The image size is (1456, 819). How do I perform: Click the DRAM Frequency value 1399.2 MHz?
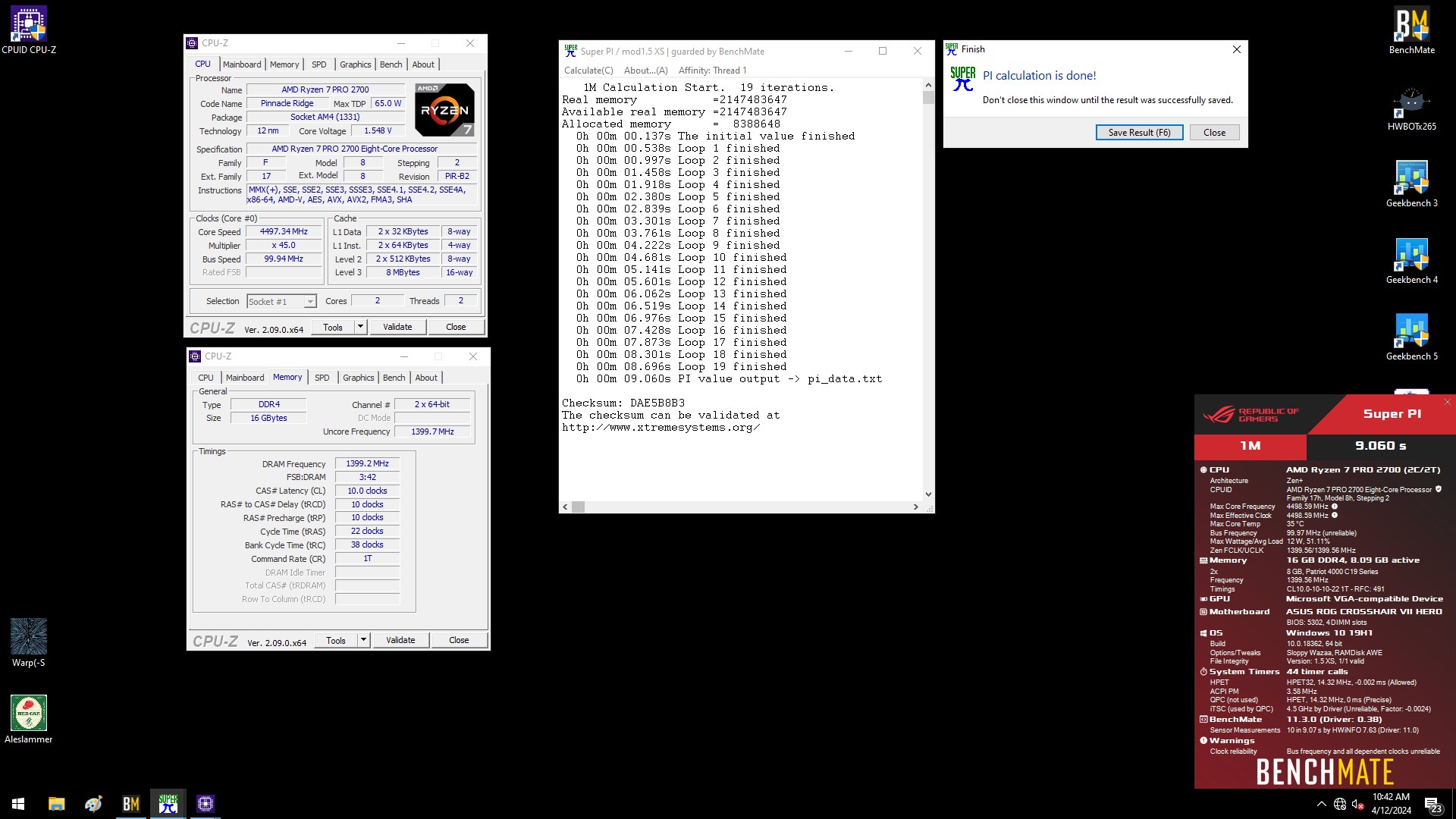[367, 464]
